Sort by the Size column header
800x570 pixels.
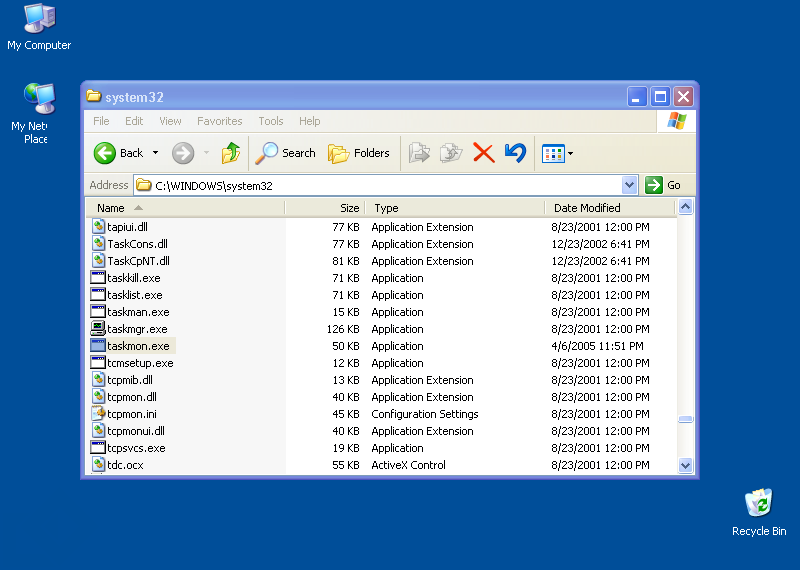coord(325,208)
